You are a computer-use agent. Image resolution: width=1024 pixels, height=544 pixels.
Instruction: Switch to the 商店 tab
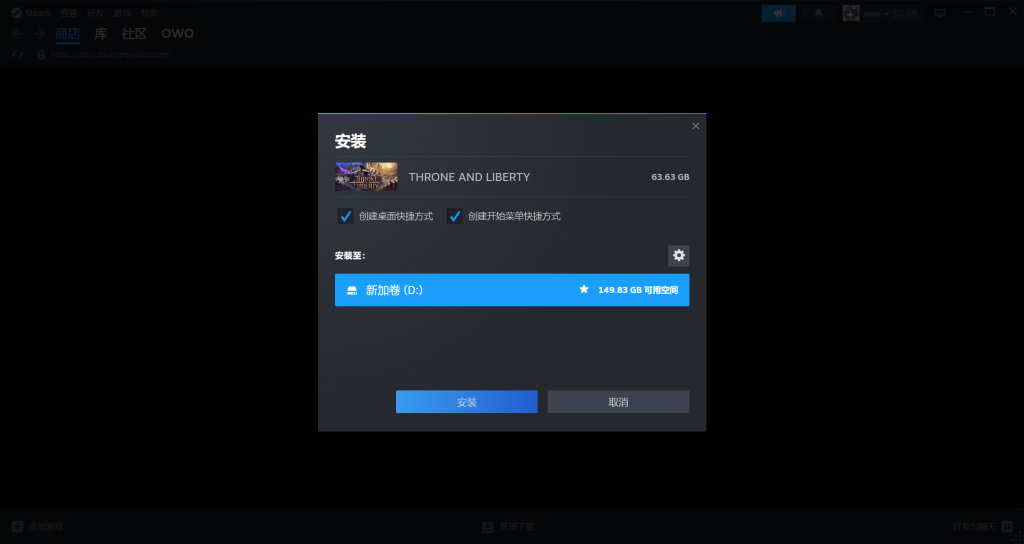68,33
